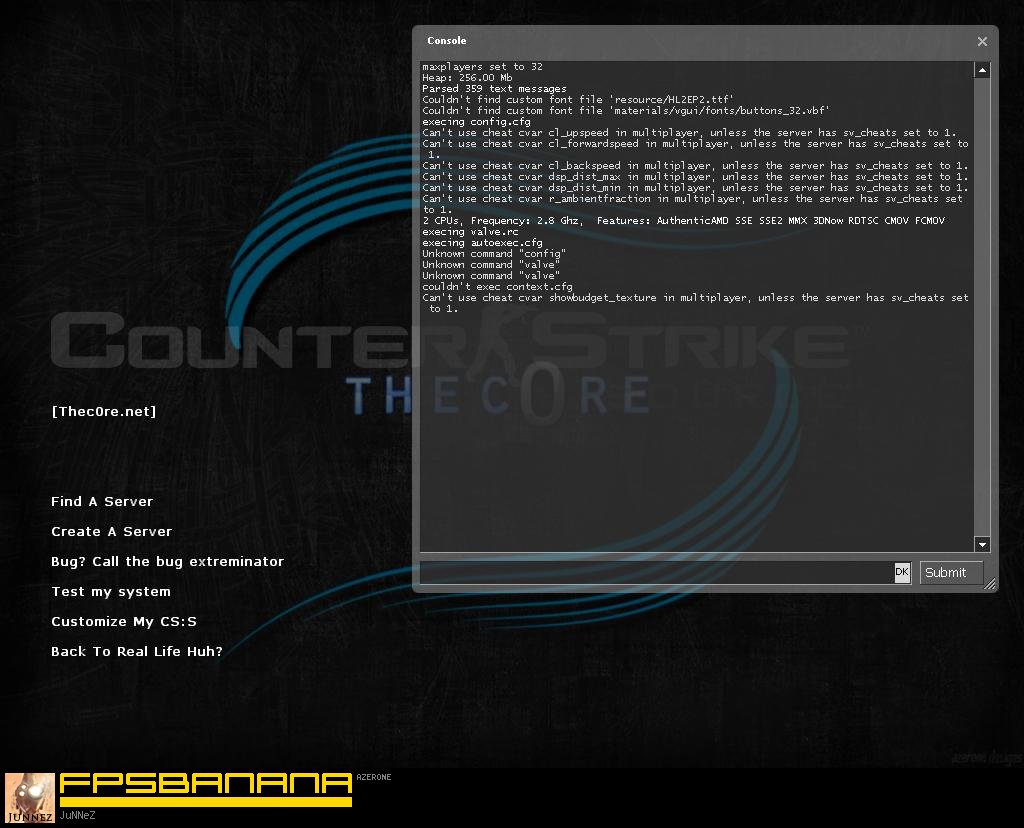
Task: Click the AZERONE credit text
Action: [373, 776]
